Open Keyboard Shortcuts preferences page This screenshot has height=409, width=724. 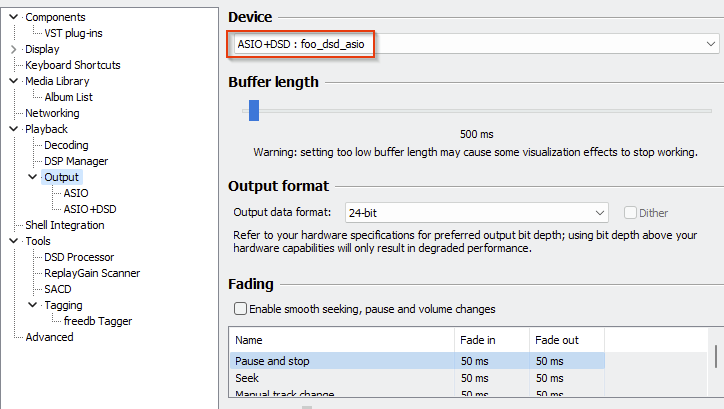coord(72,65)
